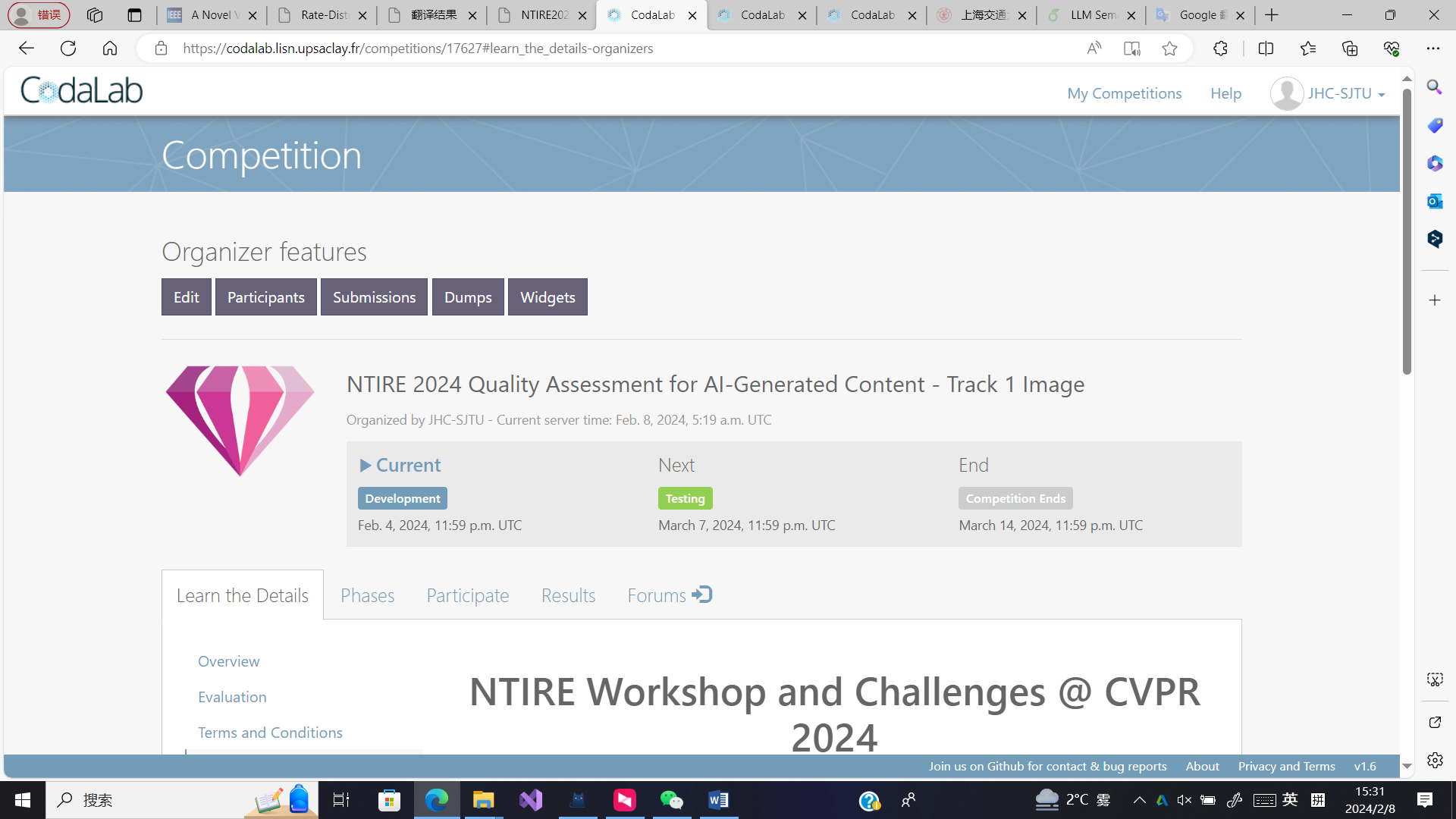Switch to the Submissions tab
The height and width of the screenshot is (819, 1456).
pos(375,297)
